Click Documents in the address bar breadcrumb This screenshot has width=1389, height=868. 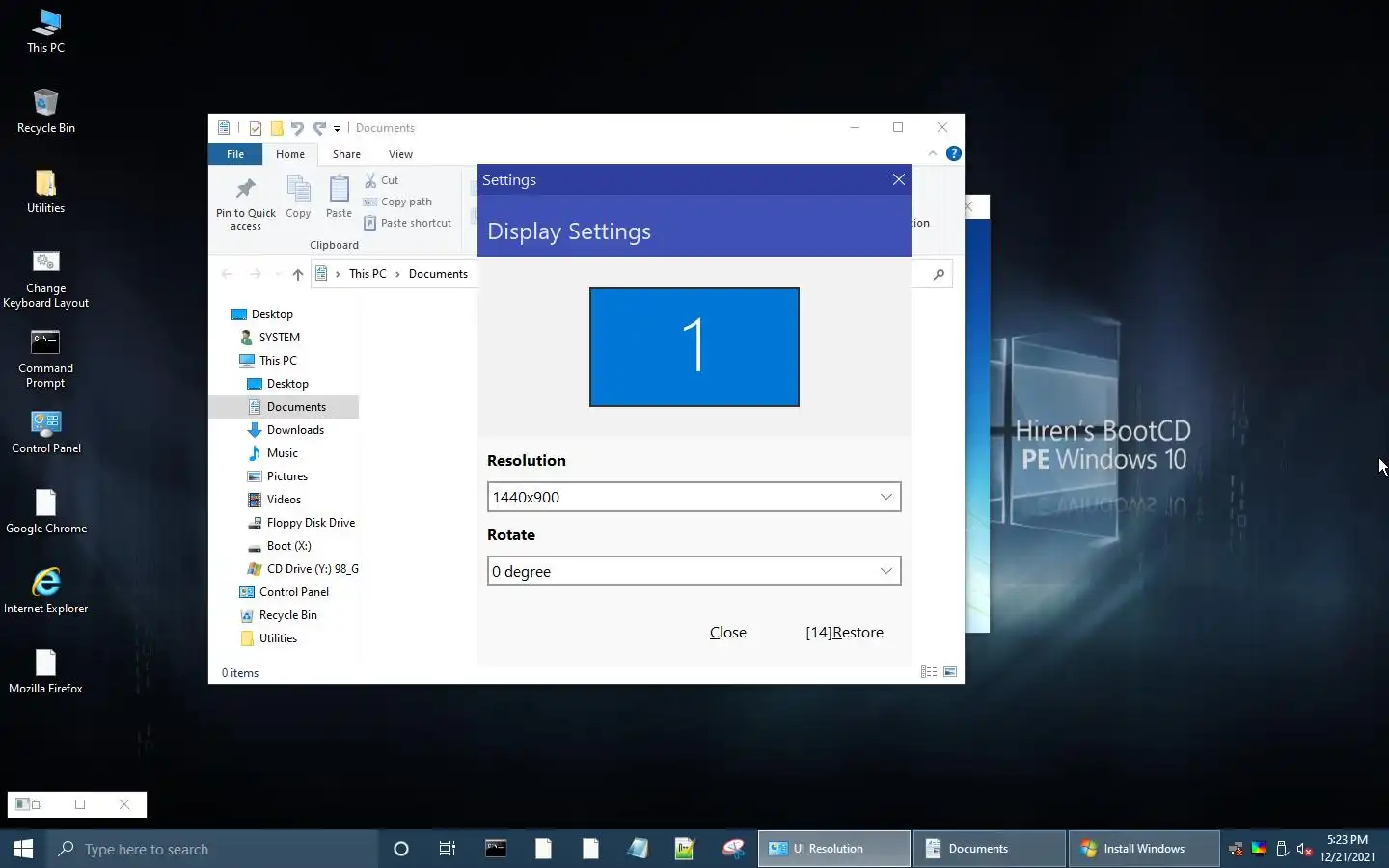pos(438,274)
